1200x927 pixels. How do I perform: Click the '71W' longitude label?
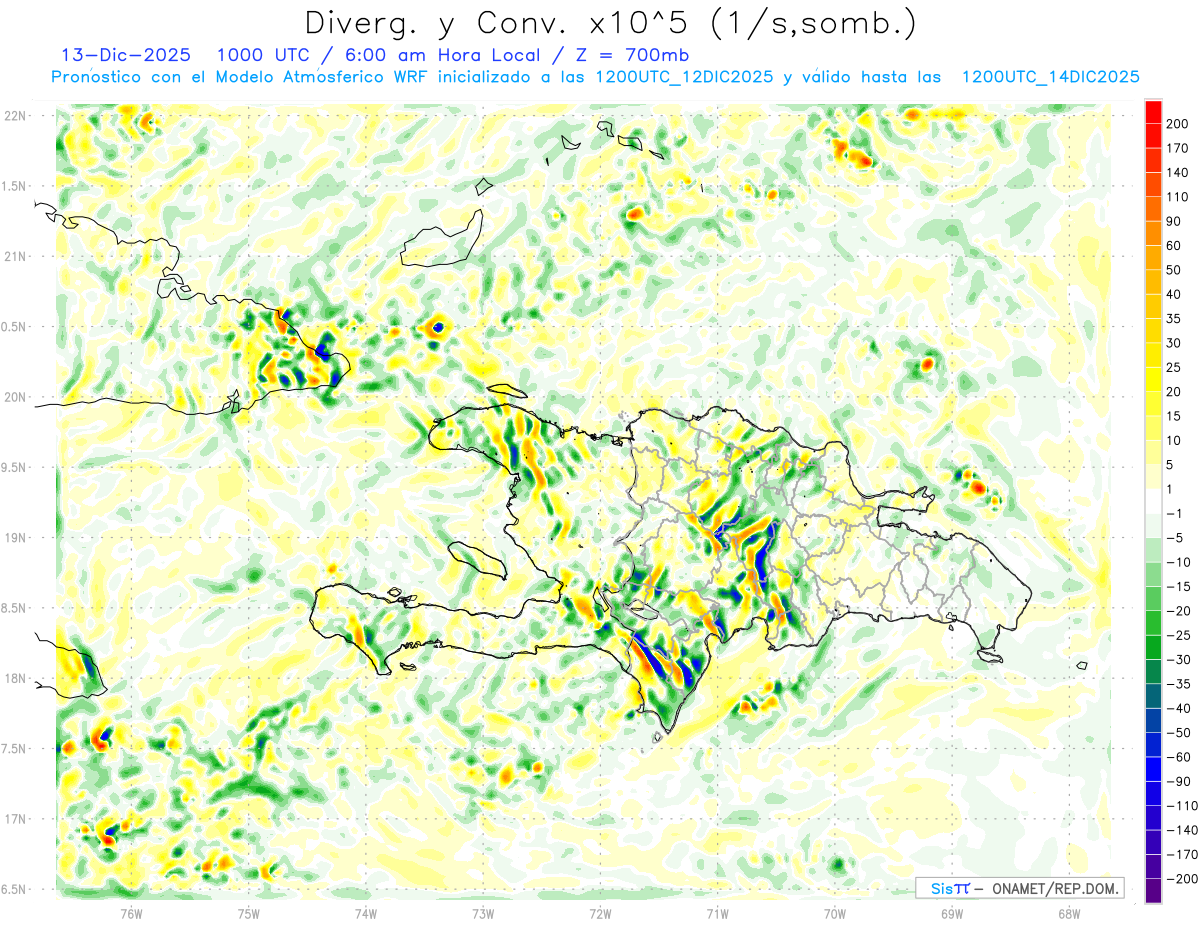[x=717, y=913]
